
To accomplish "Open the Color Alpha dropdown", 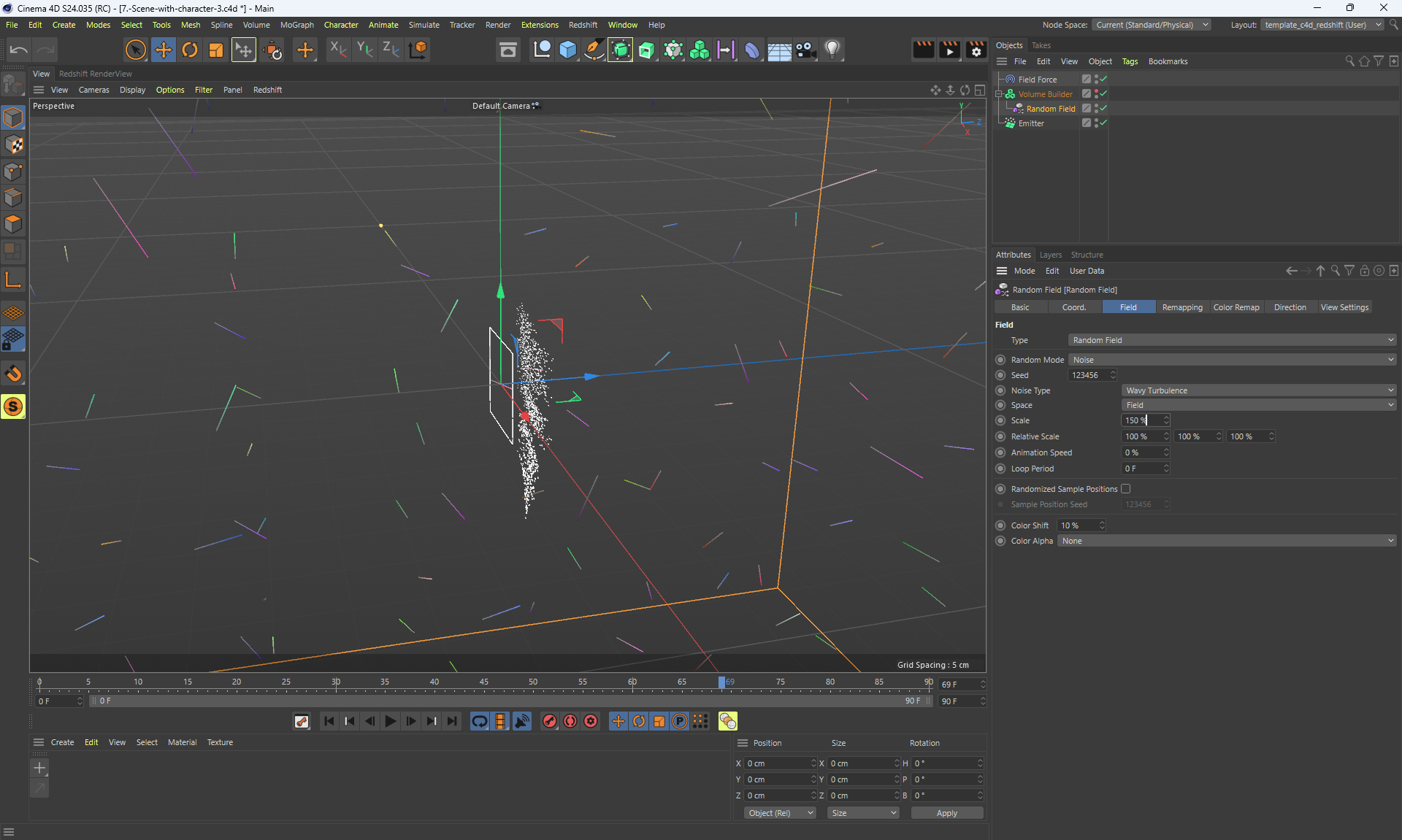I will click(1227, 541).
